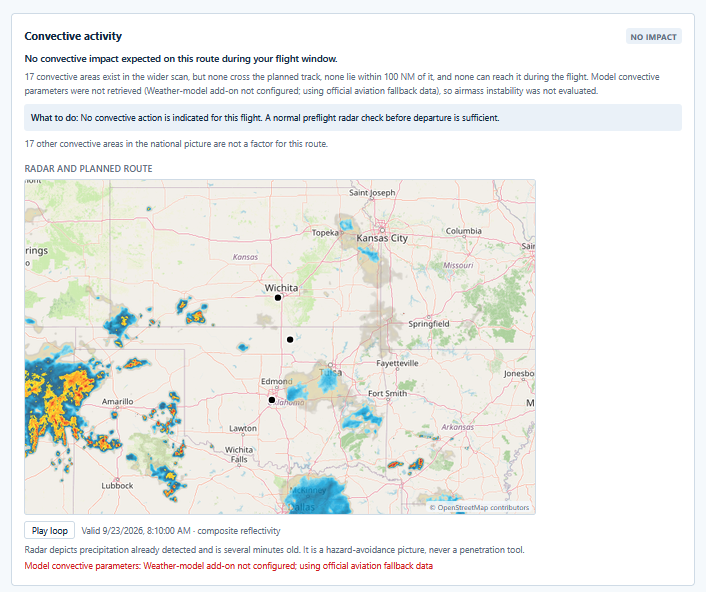Click the Kansas City label on map
Screen dimensions: 706x592
coord(382,238)
